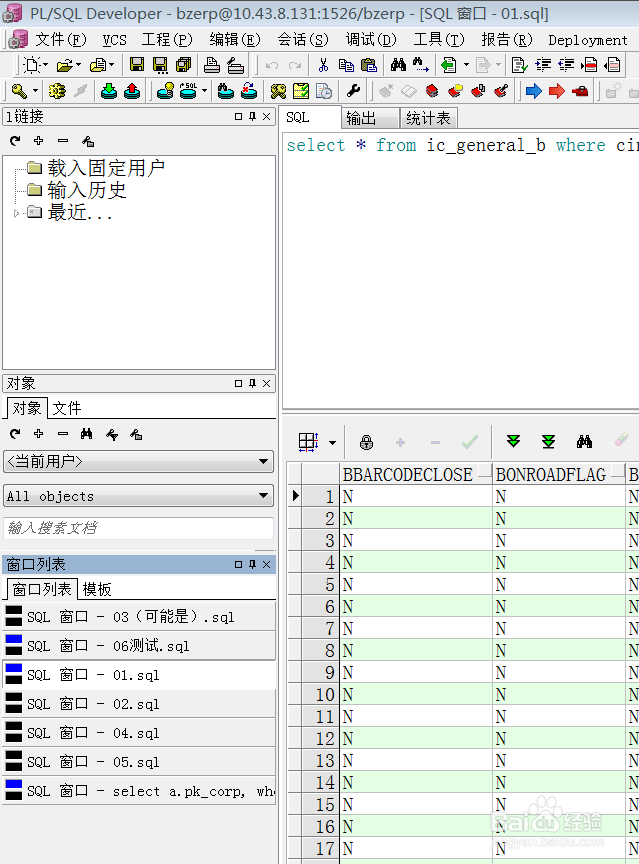This screenshot has width=639, height=864.
Task: Select SQL 窗口 - 04.sql in window list
Action: pyautogui.click(x=139, y=733)
